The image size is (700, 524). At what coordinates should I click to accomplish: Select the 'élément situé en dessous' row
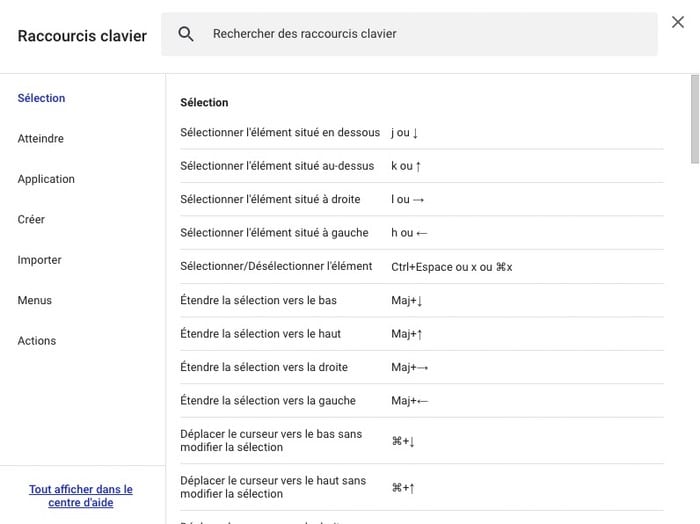[x=280, y=133]
